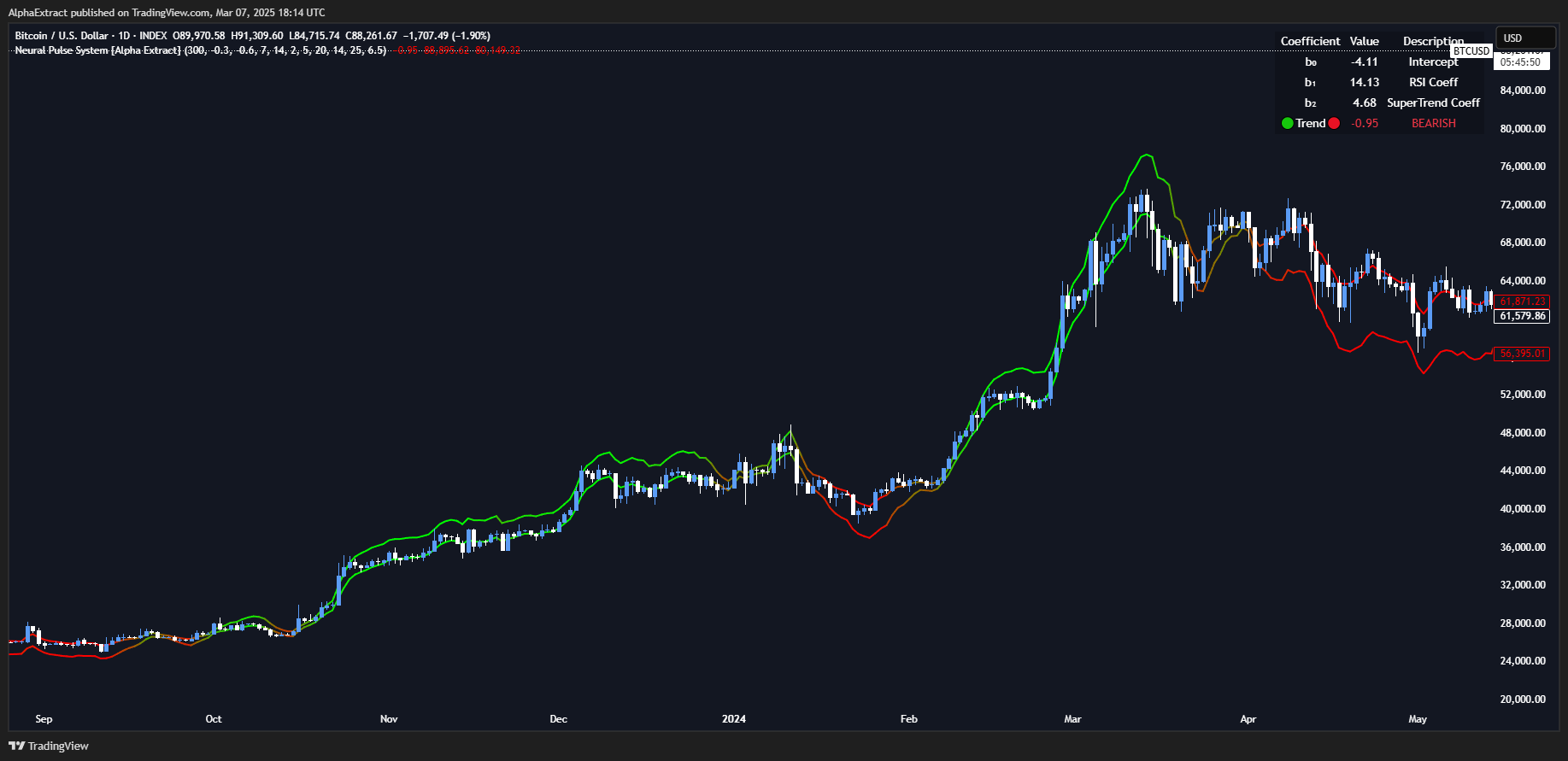Click the Nov label on the time axis
This screenshot has width=1568, height=761.
pos(389,719)
